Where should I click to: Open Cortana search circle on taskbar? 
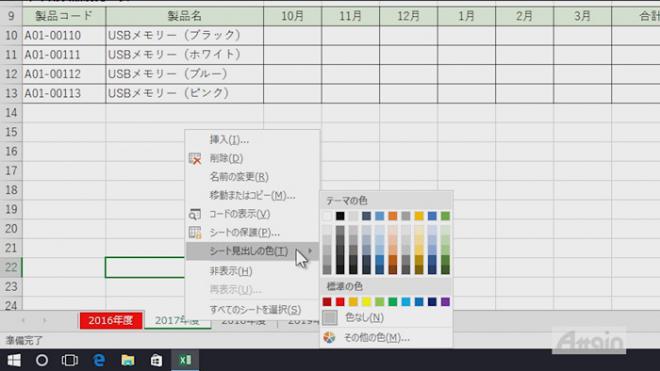click(x=42, y=360)
